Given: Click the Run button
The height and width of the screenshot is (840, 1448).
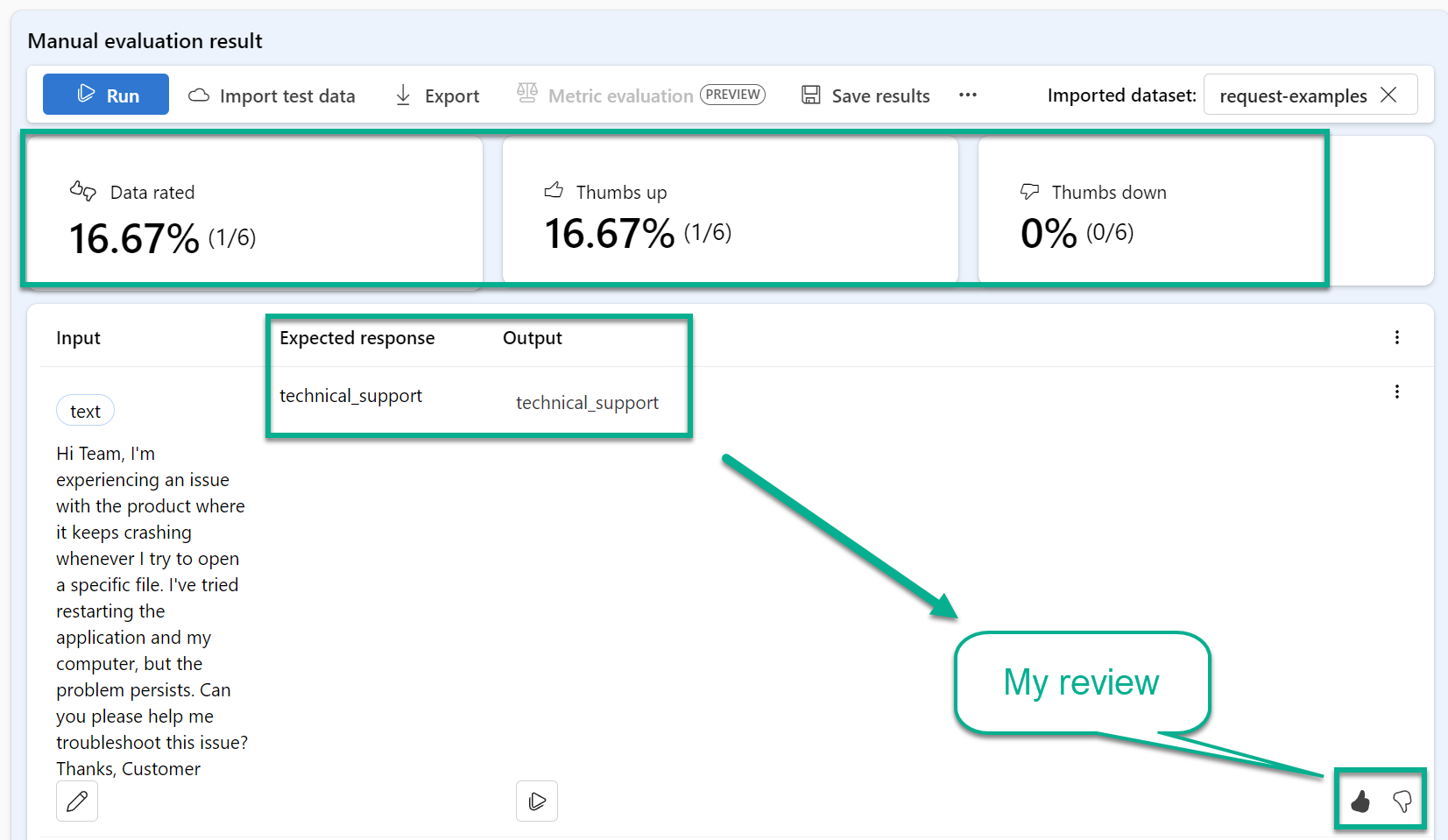Looking at the screenshot, I should tap(106, 95).
